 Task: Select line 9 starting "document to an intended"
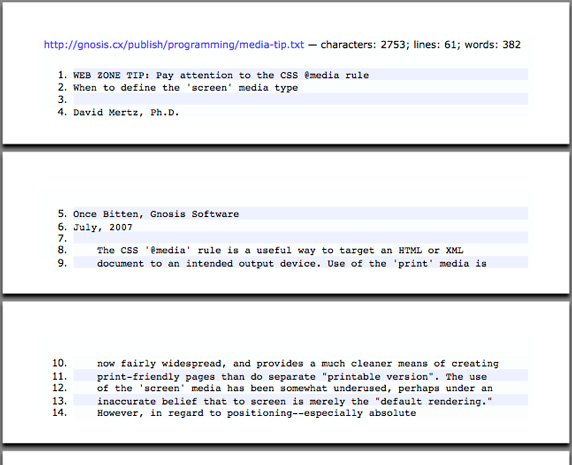[300, 262]
